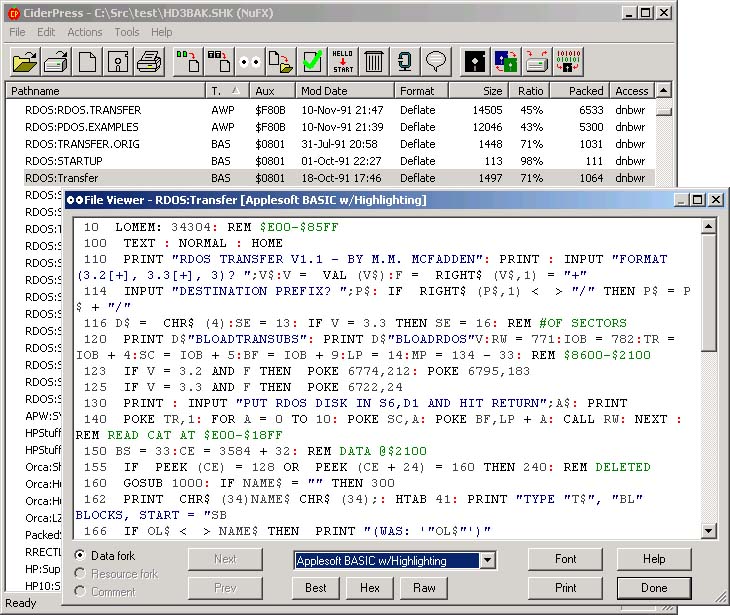Click the black disk sector viewer icon

(475, 61)
